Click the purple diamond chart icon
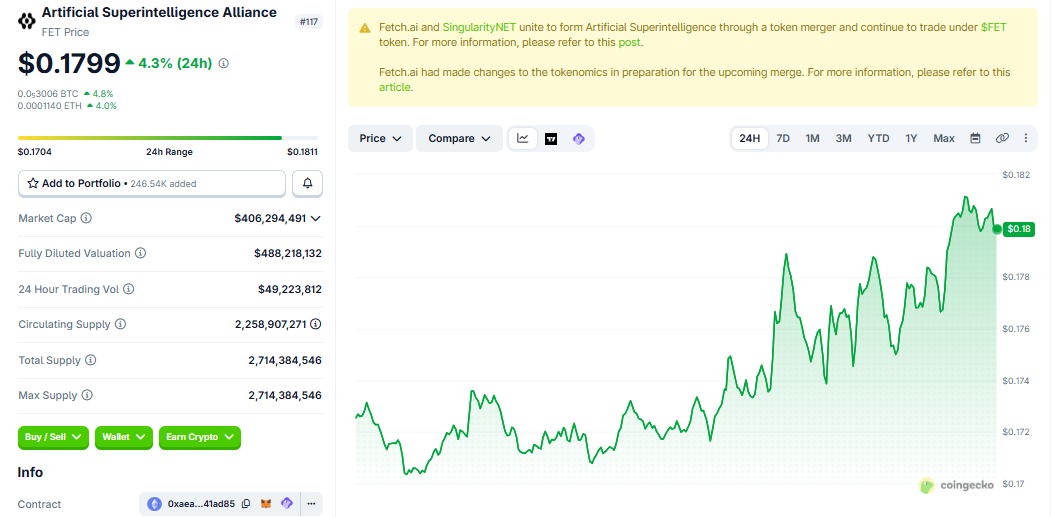 [578, 139]
